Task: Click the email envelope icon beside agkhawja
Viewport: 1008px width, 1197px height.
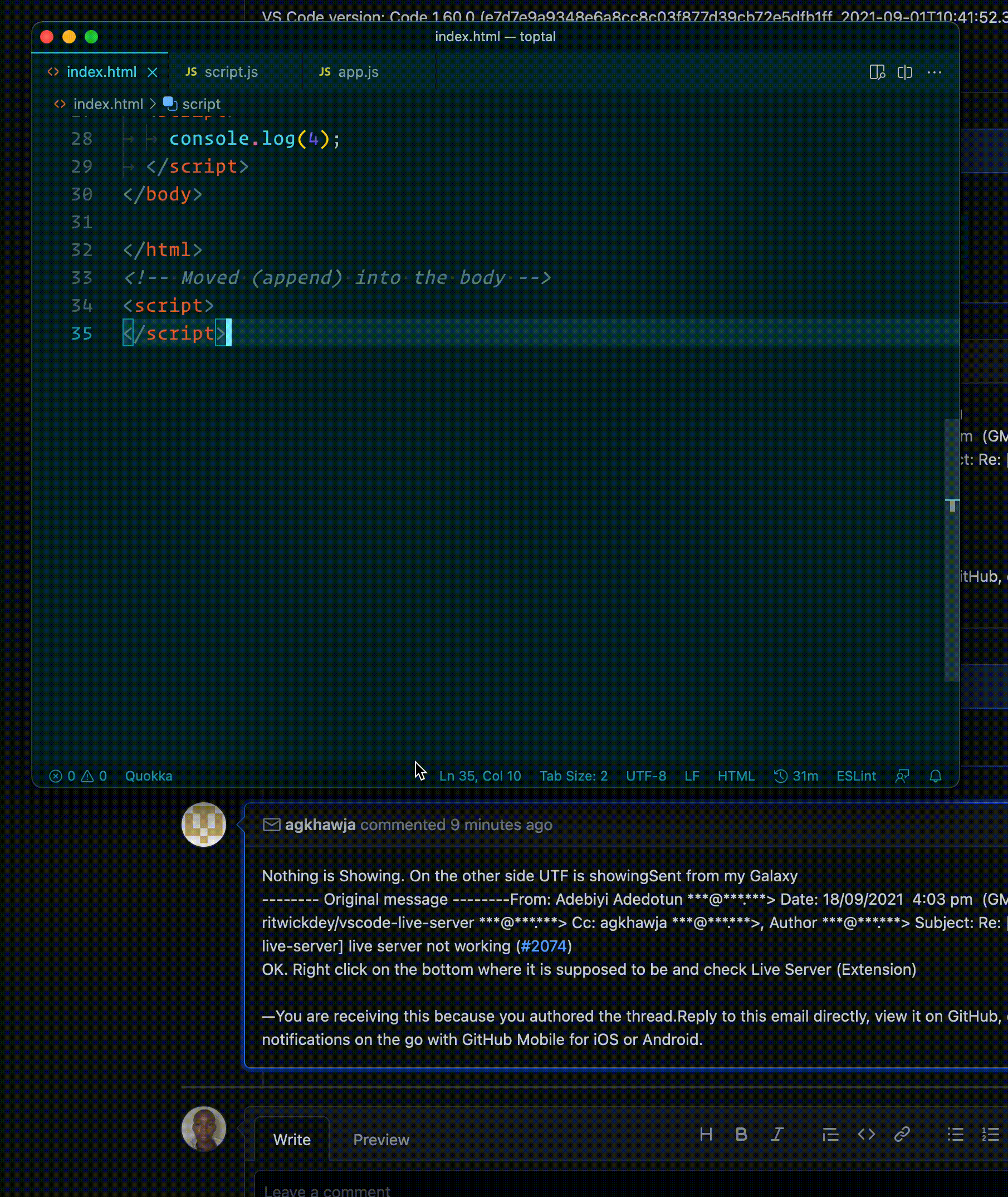Action: click(271, 825)
